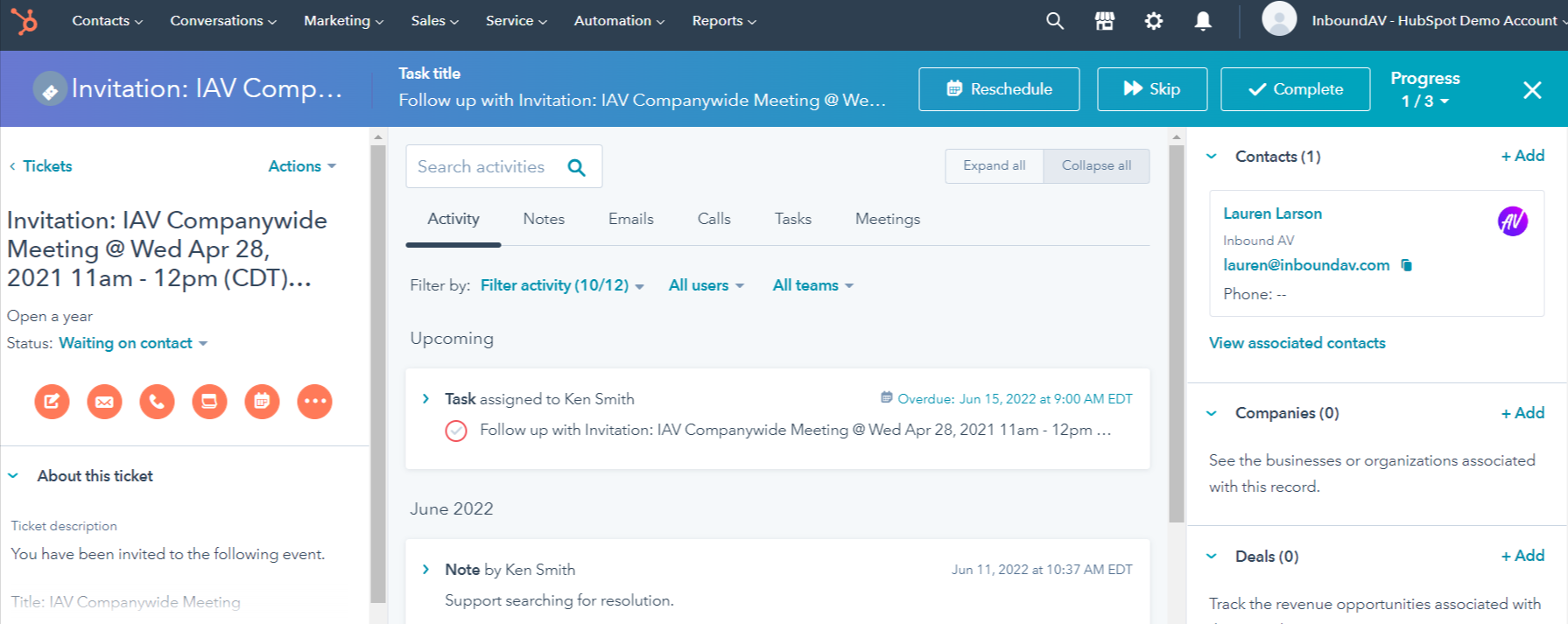Image resolution: width=1568 pixels, height=624 pixels.
Task: Mark the follow-up task complete circle
Action: (x=456, y=431)
